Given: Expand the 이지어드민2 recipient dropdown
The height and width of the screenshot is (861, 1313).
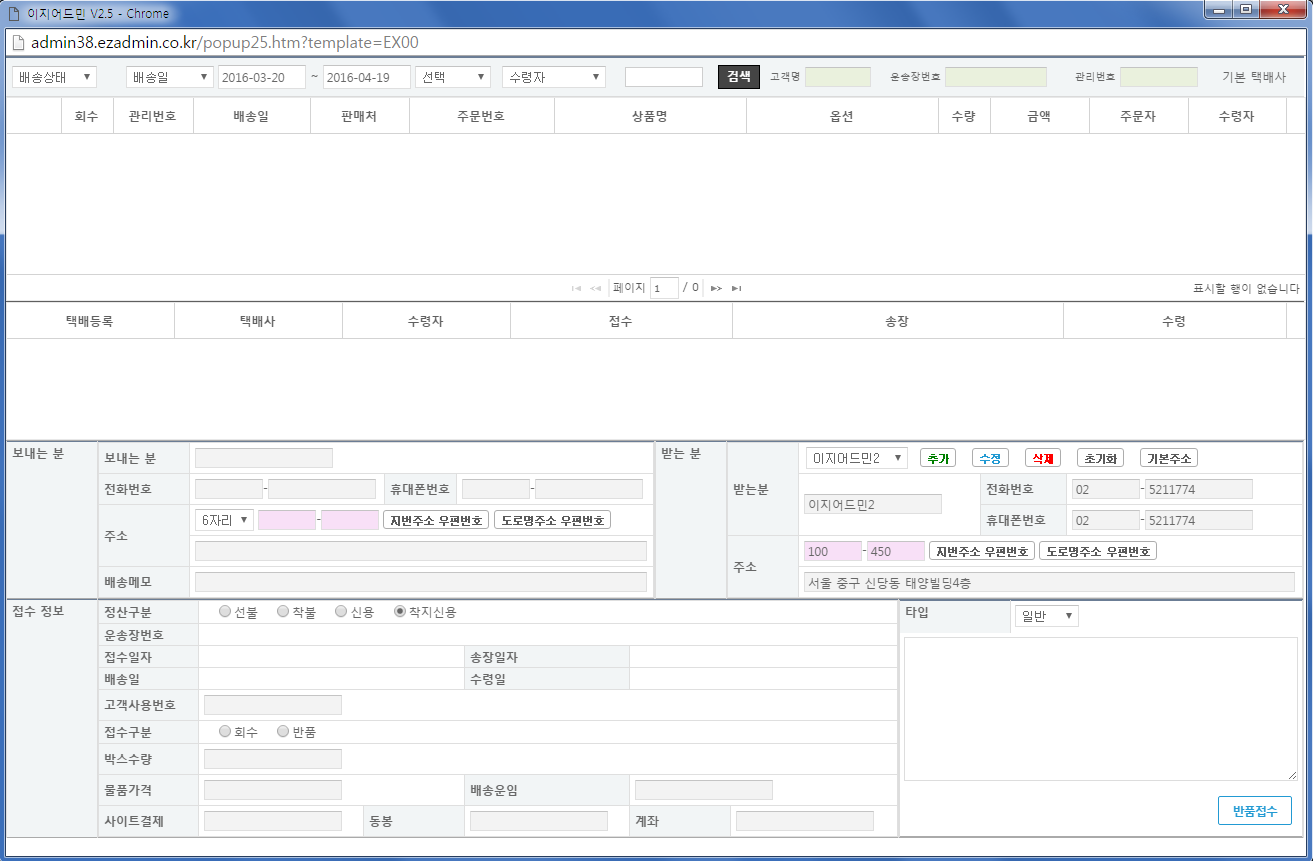Looking at the screenshot, I should [x=857, y=458].
